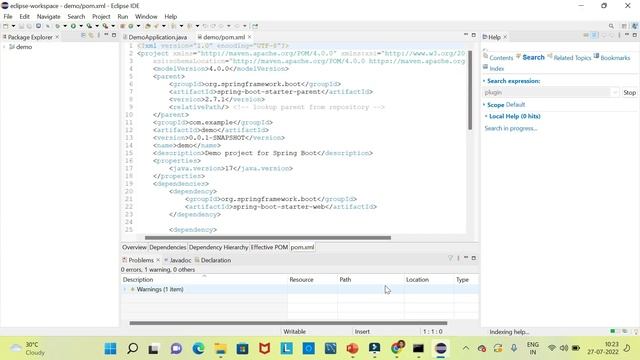This screenshot has height=360, width=640.
Task: Click the filter icon in Problems view
Action: [450, 258]
